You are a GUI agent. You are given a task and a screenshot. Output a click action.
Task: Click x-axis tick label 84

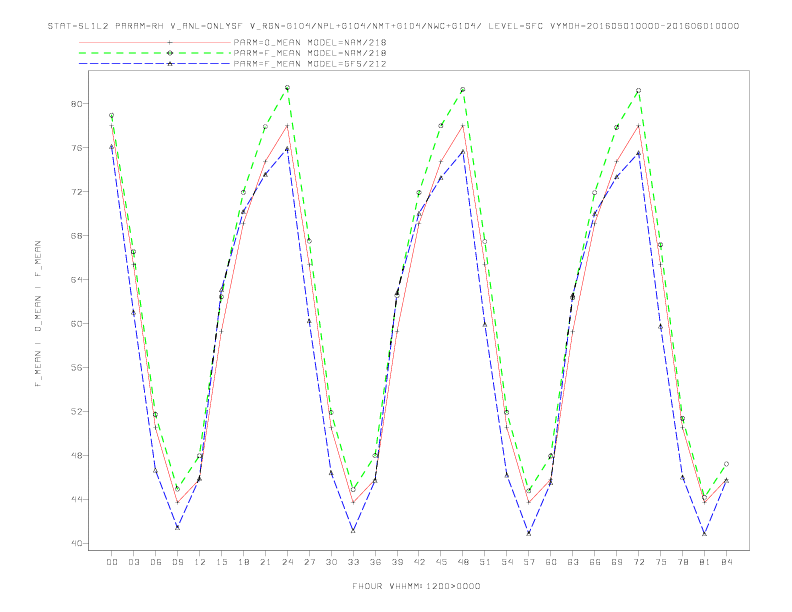(726, 562)
